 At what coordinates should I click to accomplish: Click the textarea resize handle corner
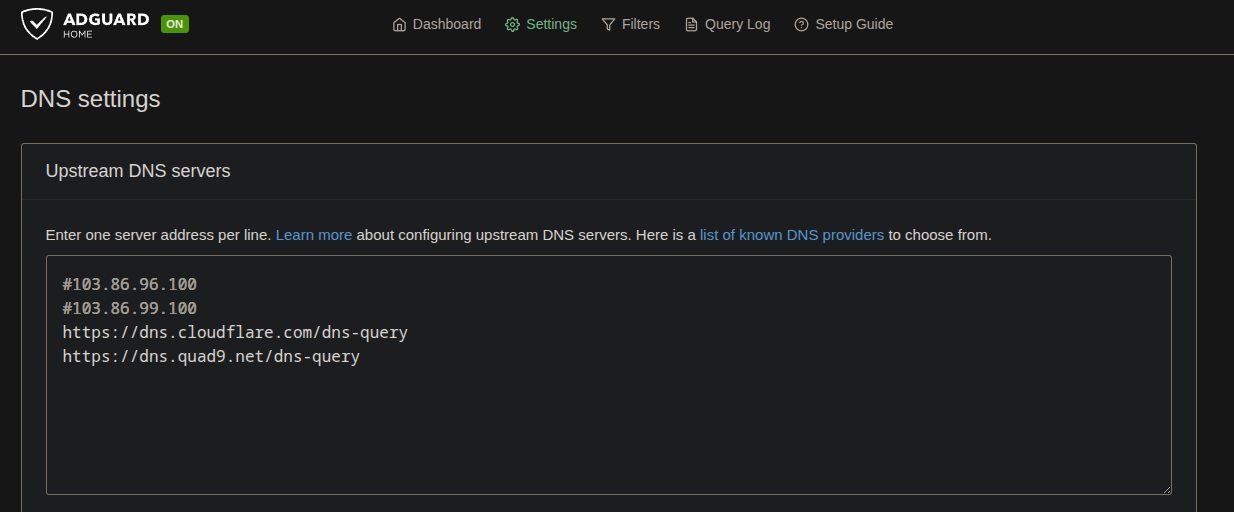(1165, 488)
